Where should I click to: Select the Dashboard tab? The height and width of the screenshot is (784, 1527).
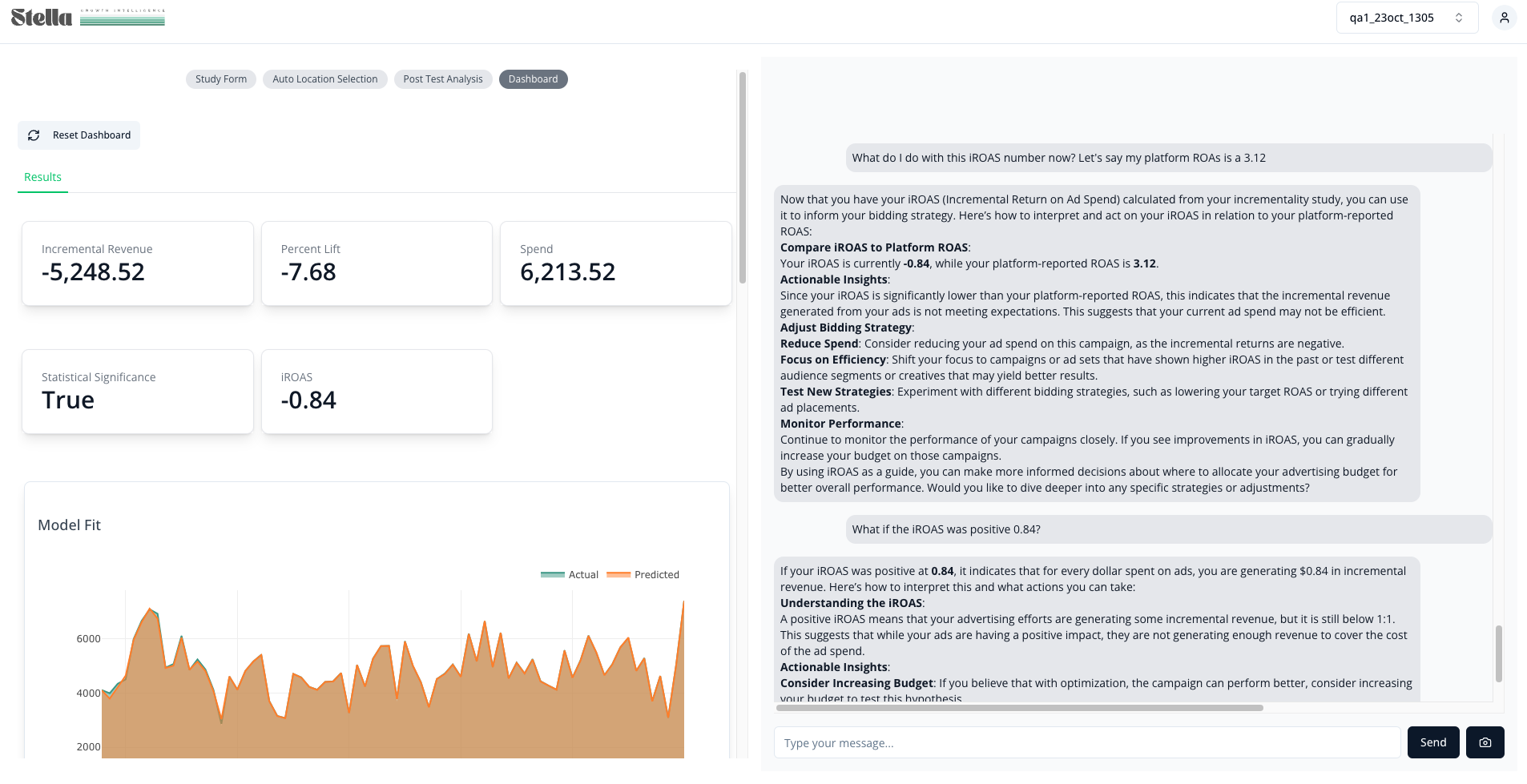(x=533, y=79)
